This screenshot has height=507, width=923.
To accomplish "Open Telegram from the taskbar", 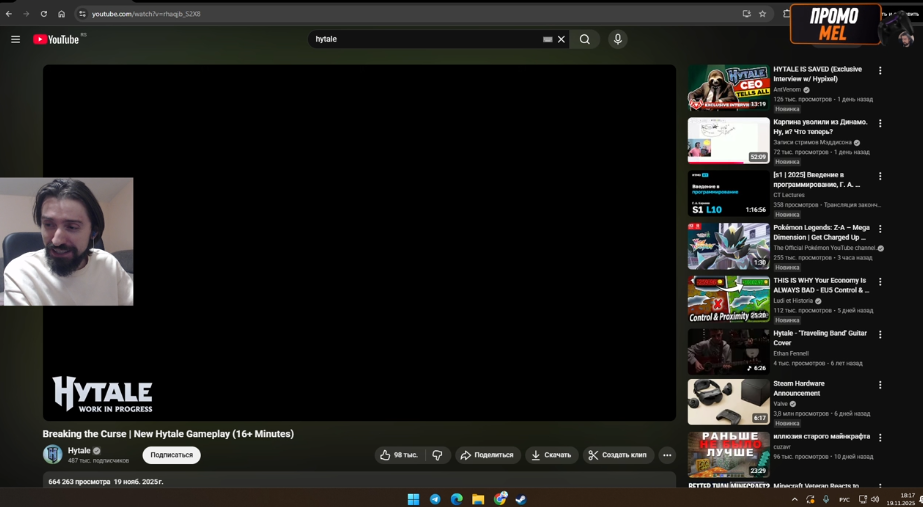I will pyautogui.click(x=435, y=499).
